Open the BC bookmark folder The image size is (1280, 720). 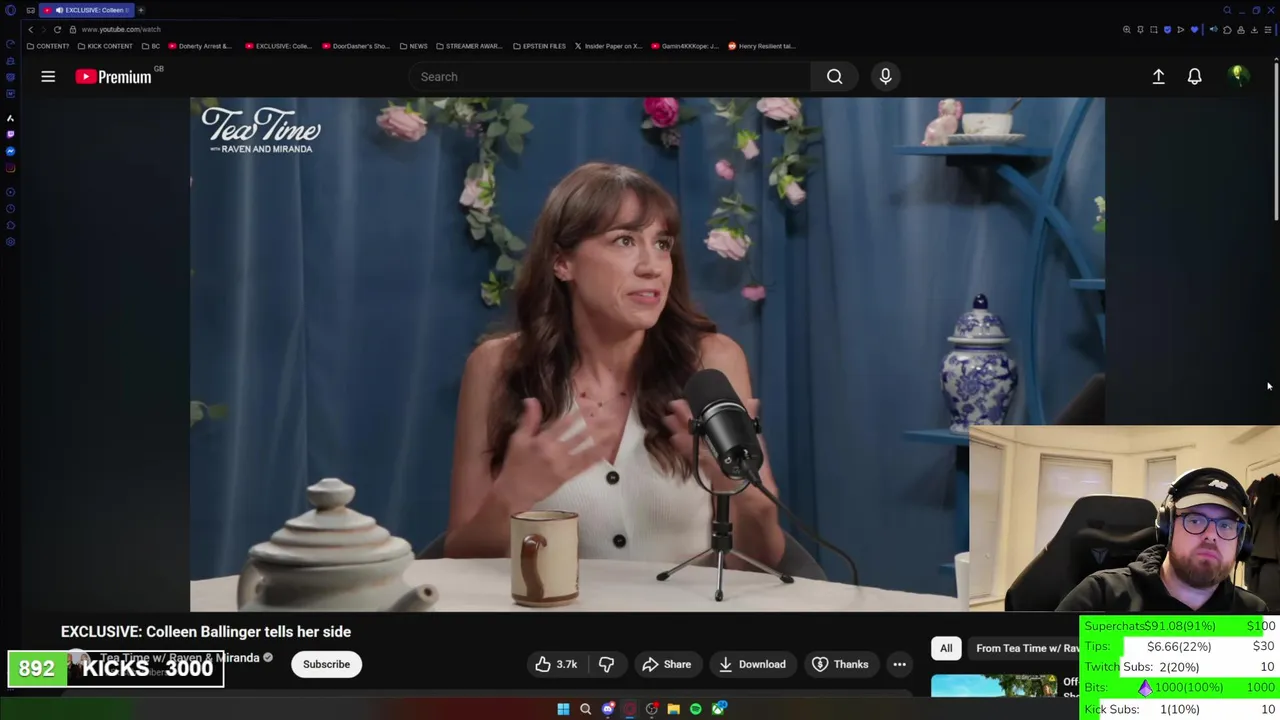pyautogui.click(x=151, y=46)
